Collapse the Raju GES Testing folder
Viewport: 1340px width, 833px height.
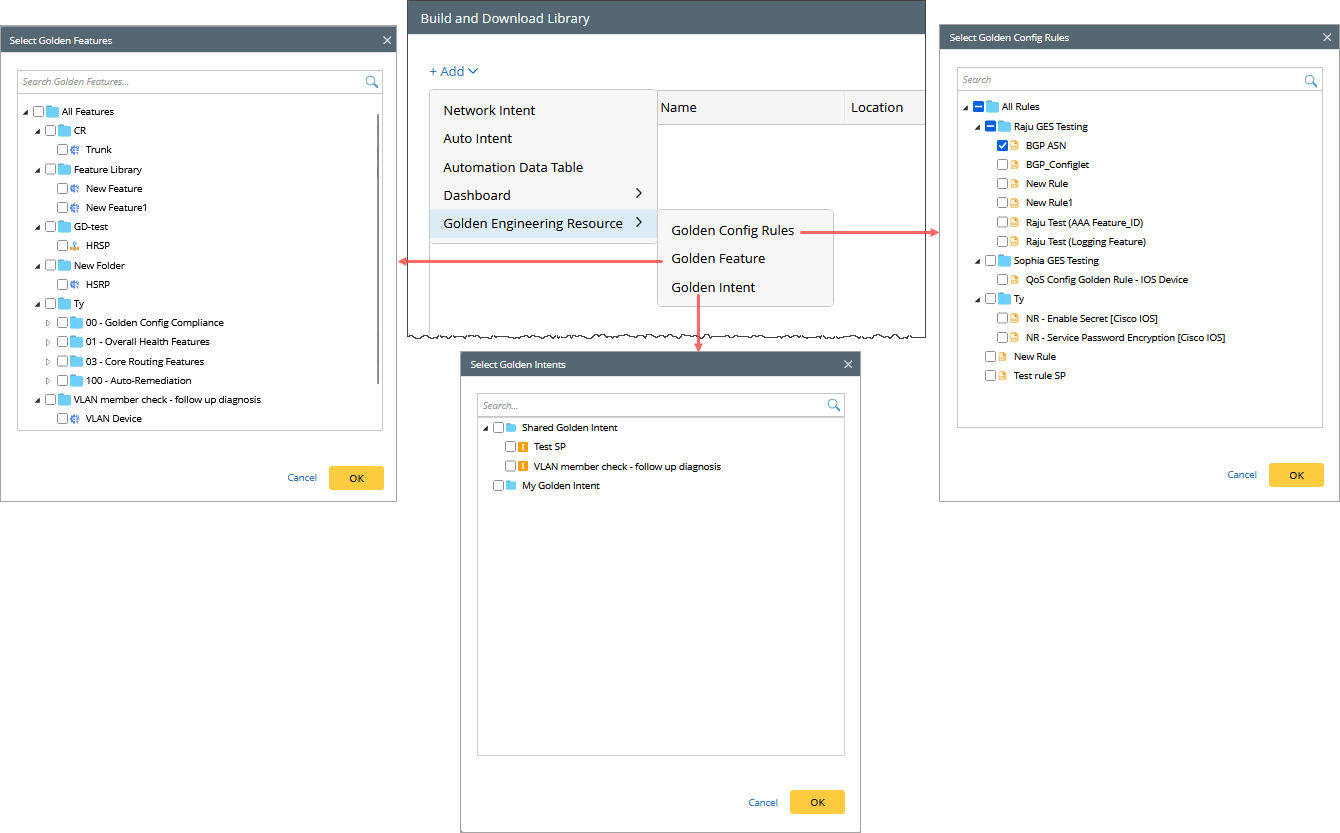(977, 127)
